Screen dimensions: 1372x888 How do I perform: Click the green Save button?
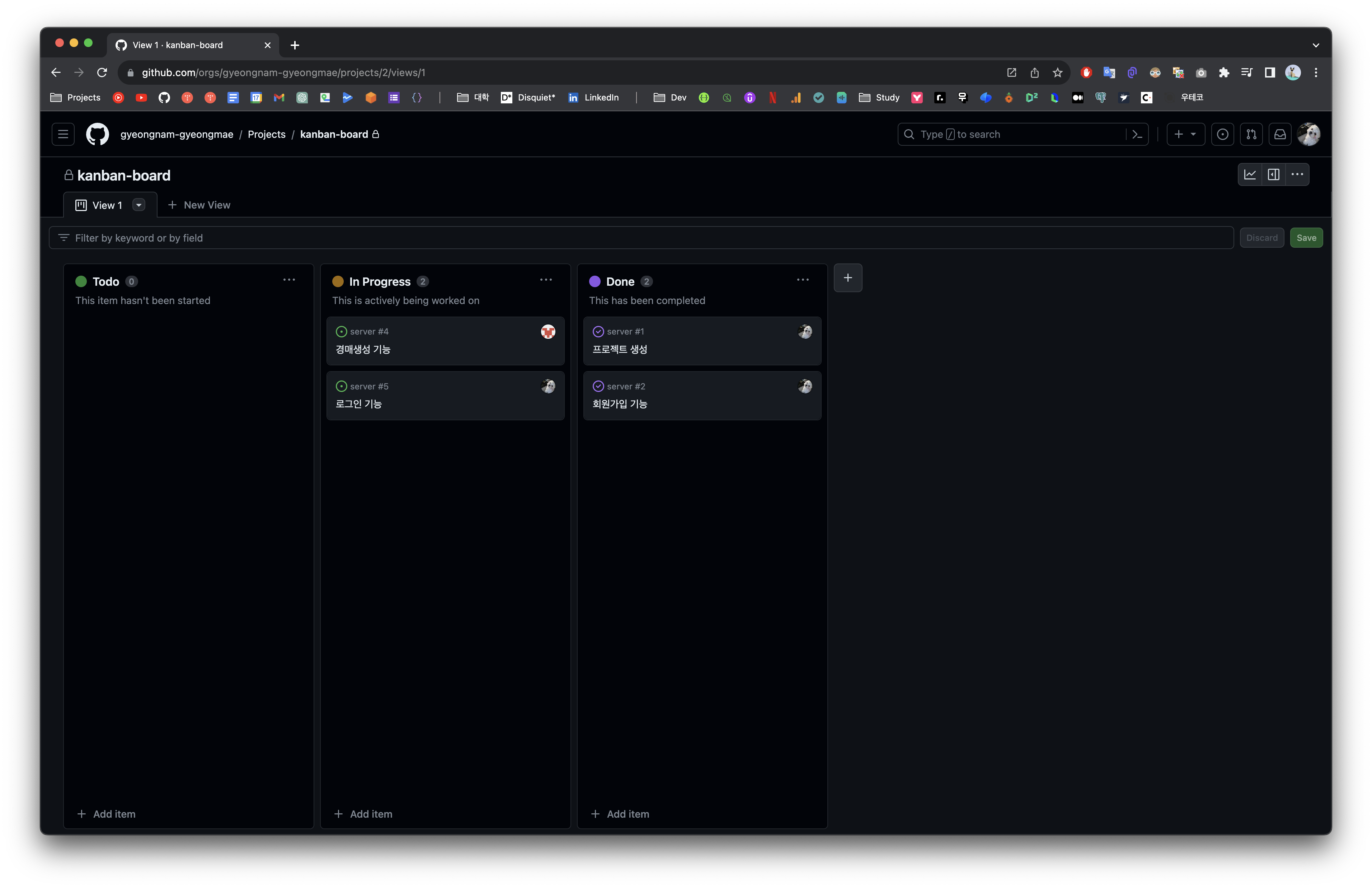click(1306, 238)
